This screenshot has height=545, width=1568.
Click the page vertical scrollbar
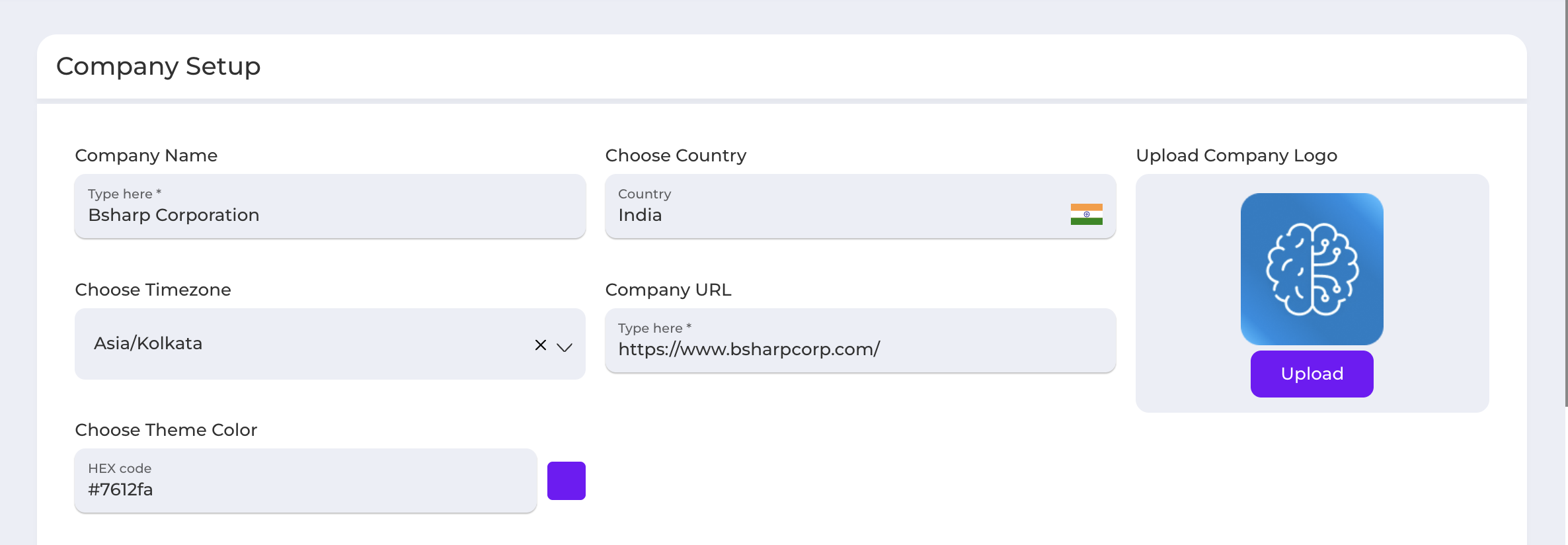1565,204
